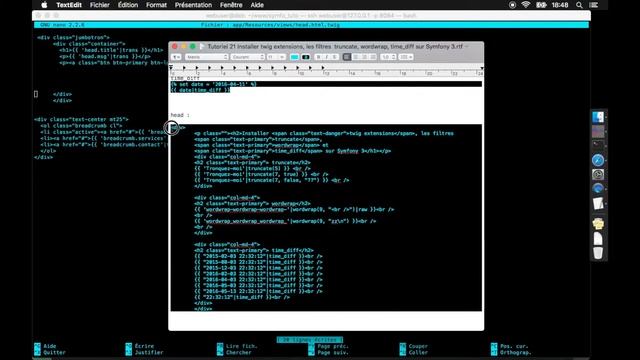Click the 'head :' label in document
This screenshot has height=360, width=640.
pos(180,115)
